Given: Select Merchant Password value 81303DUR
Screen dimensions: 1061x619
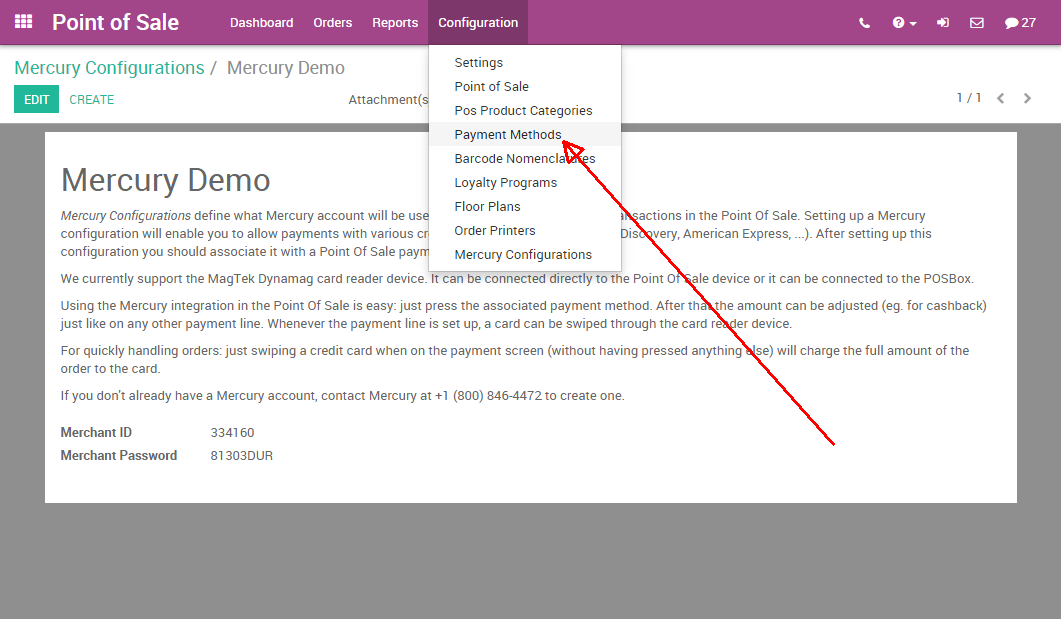Looking at the screenshot, I should 242,455.
